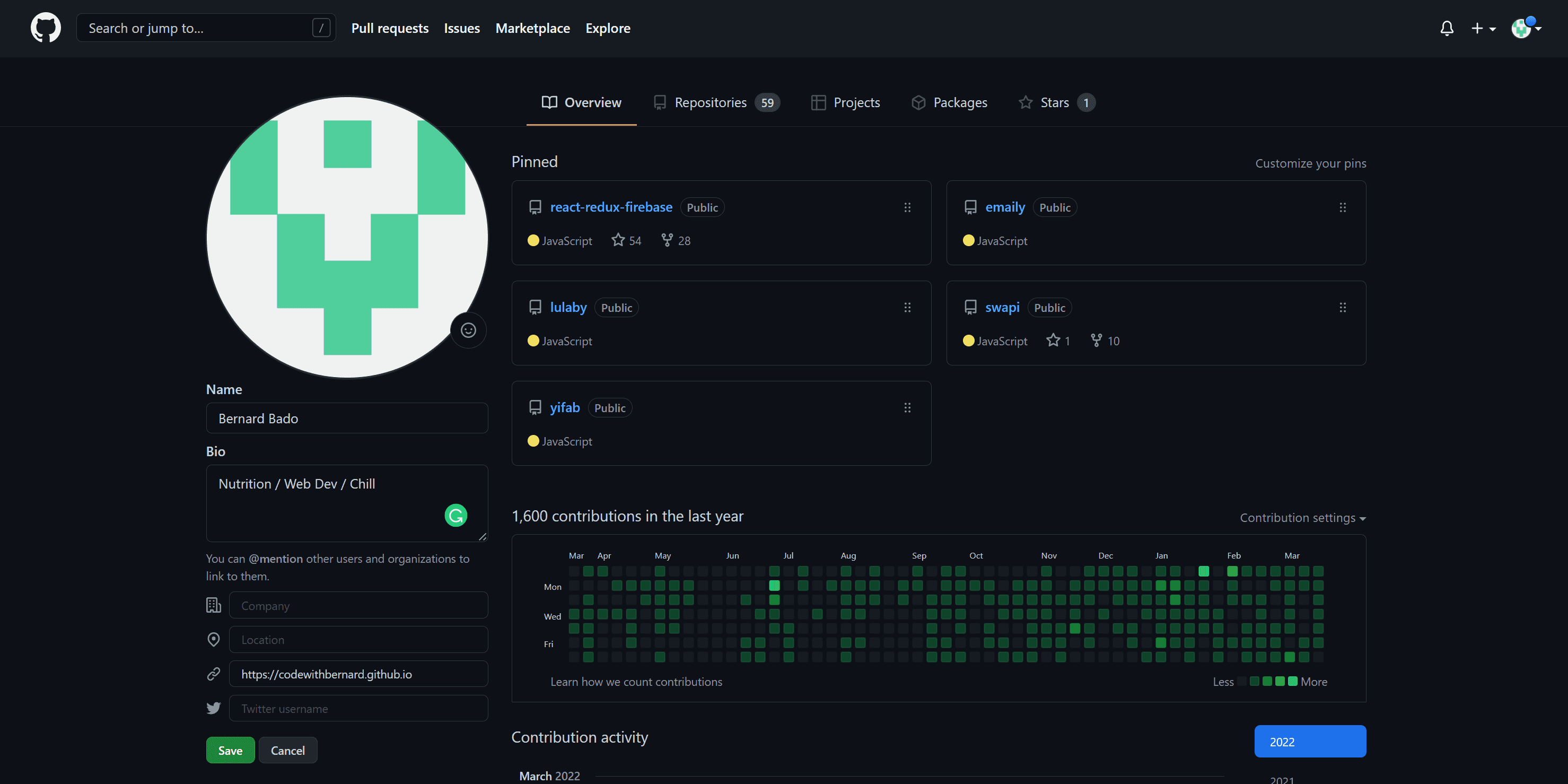
Task: Grab the emaily pin drag handle
Action: tap(1343, 207)
